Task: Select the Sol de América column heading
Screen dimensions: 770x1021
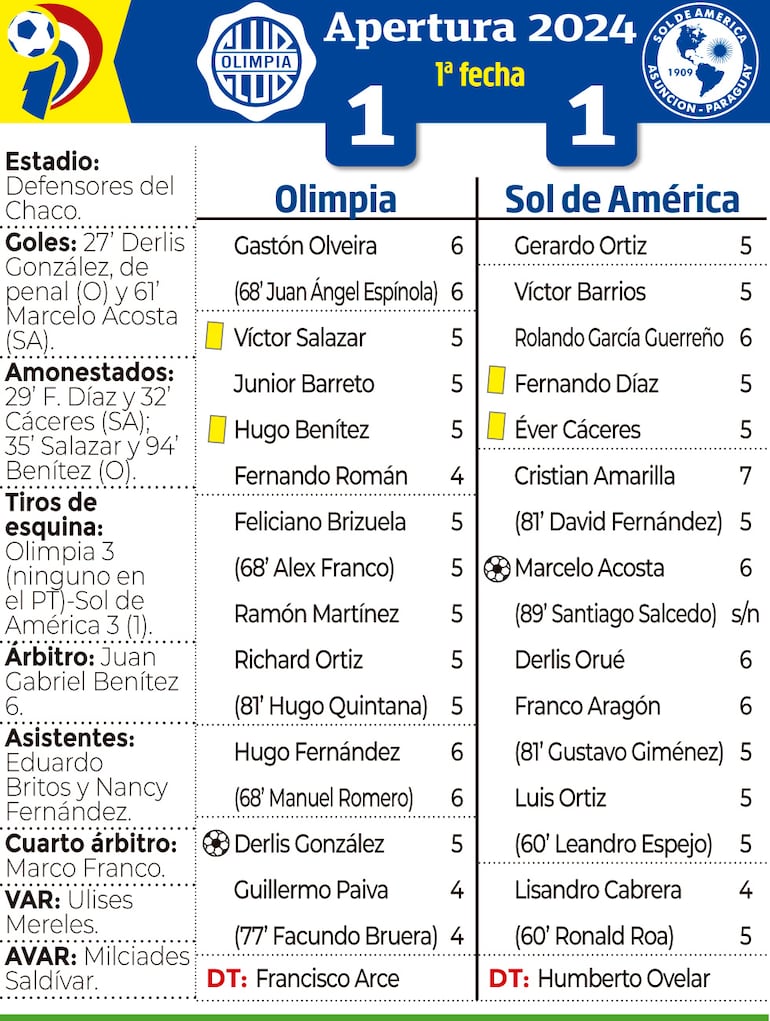Action: click(x=621, y=198)
